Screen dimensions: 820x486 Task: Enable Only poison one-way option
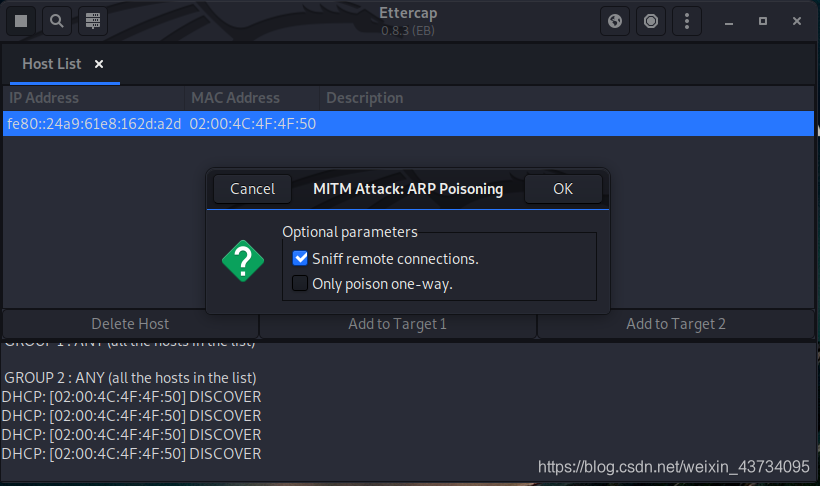click(x=300, y=283)
